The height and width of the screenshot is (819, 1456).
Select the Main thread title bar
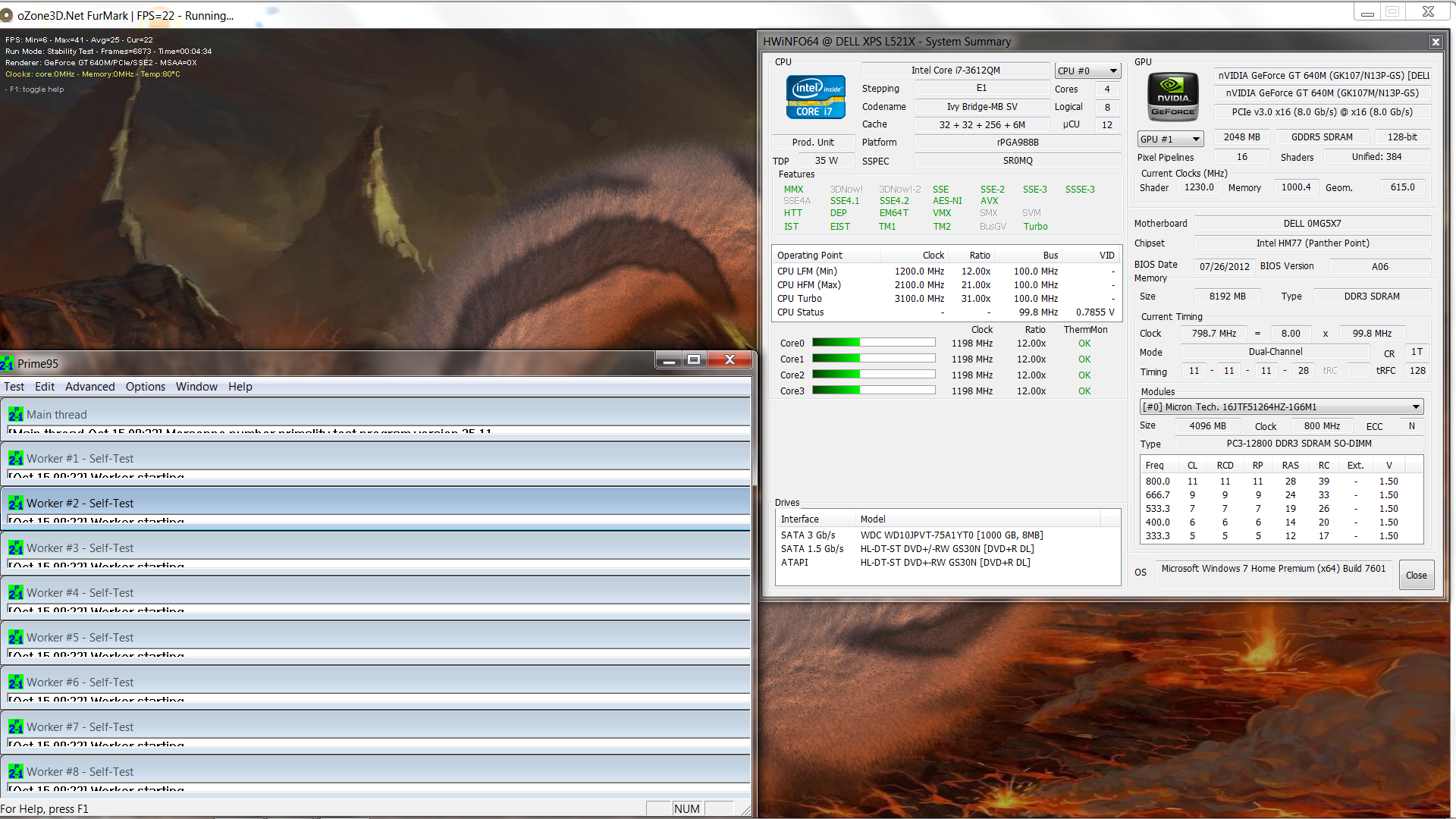point(377,414)
